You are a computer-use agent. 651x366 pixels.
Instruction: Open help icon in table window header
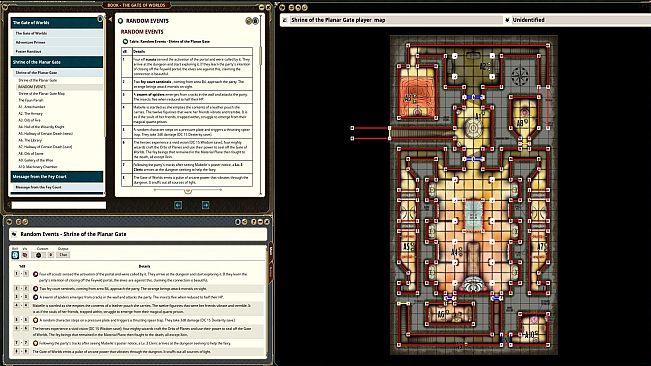[254, 222]
